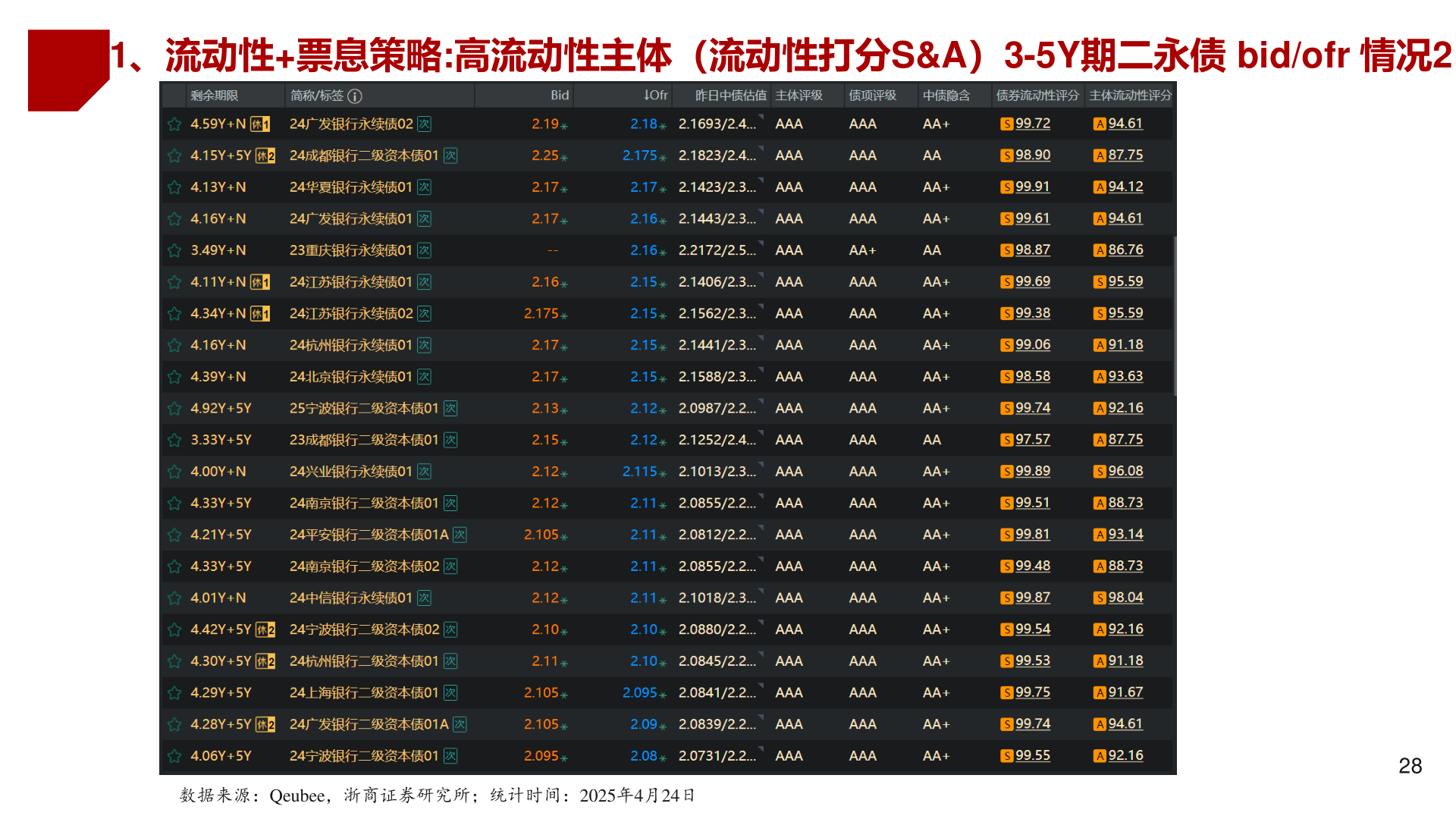Click S badge beside 98.04 issuer score

pyautogui.click(x=1099, y=598)
